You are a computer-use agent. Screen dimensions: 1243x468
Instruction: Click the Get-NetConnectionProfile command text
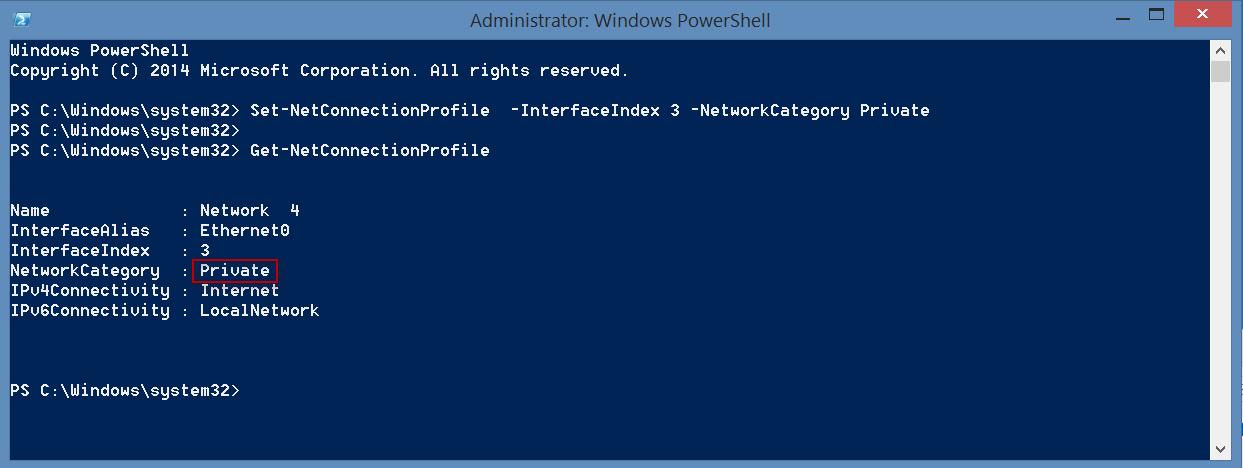point(370,151)
